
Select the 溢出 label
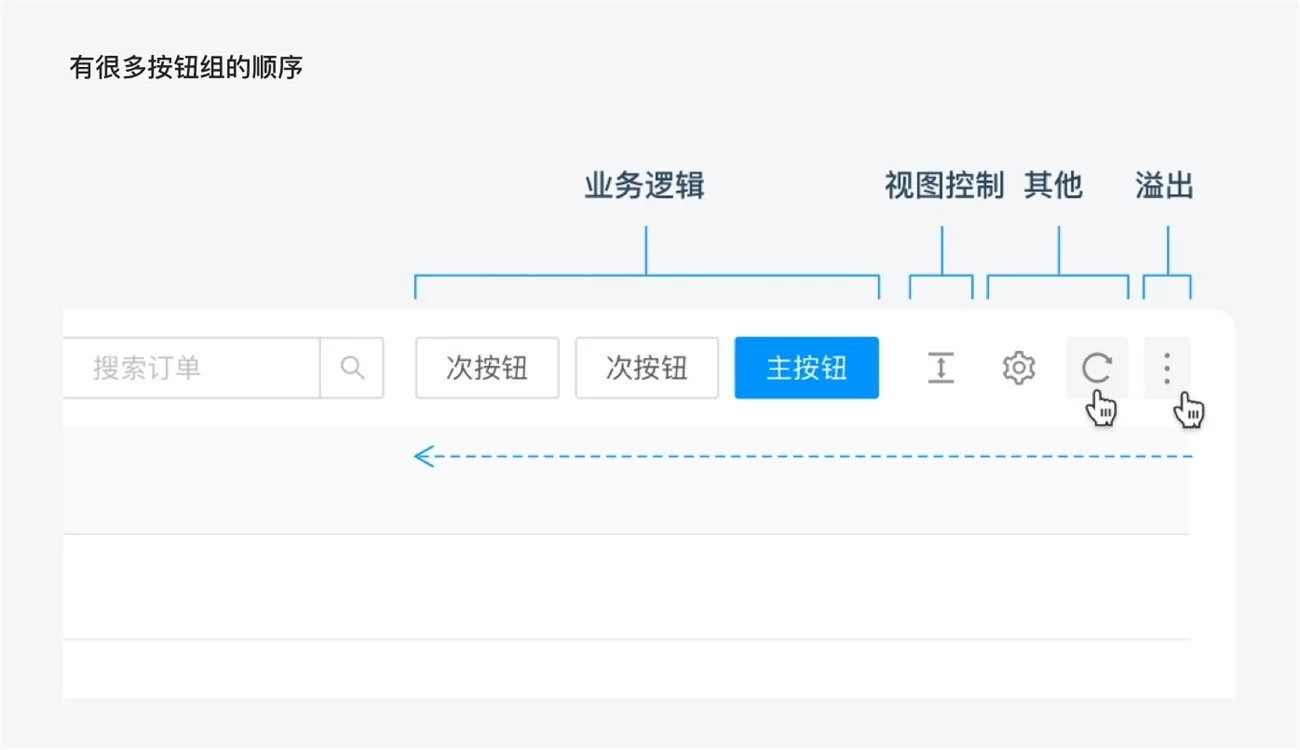[1164, 186]
